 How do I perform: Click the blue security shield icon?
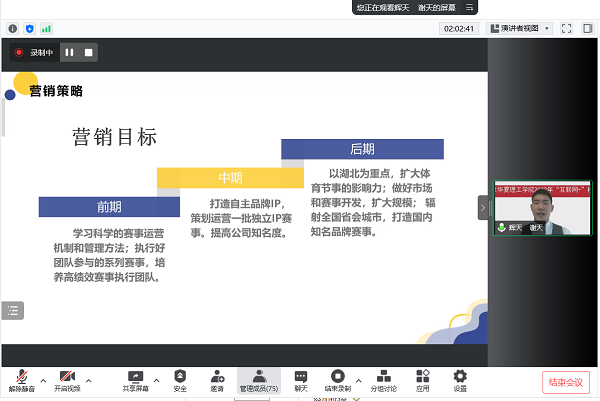[29, 29]
